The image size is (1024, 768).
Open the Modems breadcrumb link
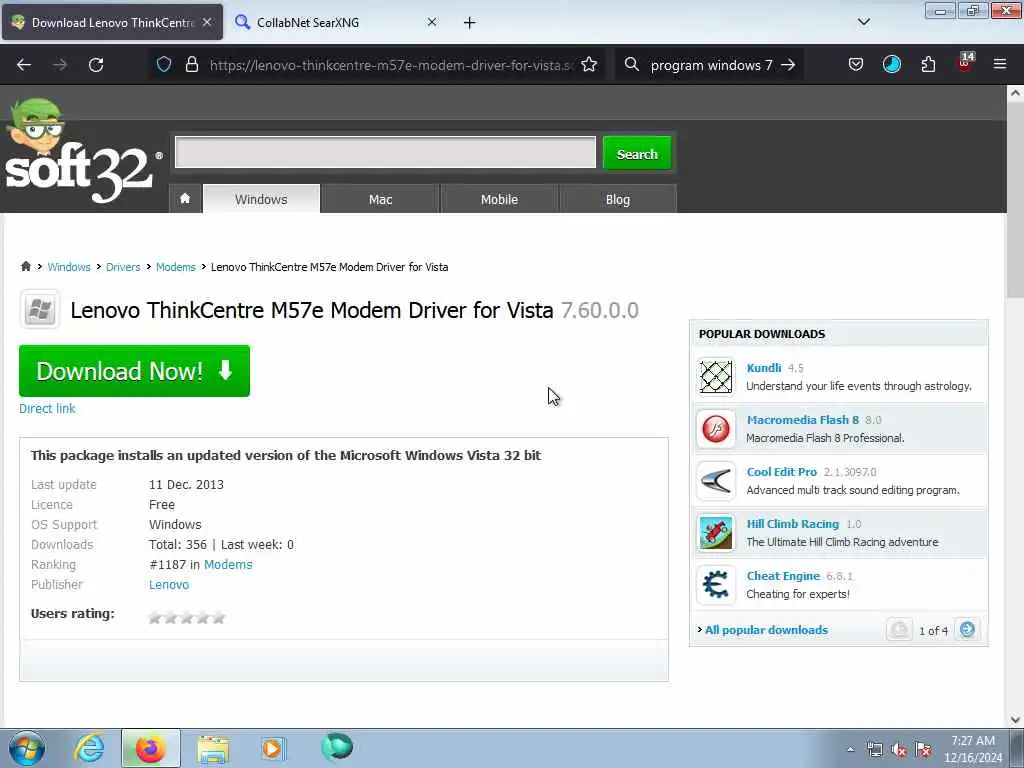tap(176, 267)
